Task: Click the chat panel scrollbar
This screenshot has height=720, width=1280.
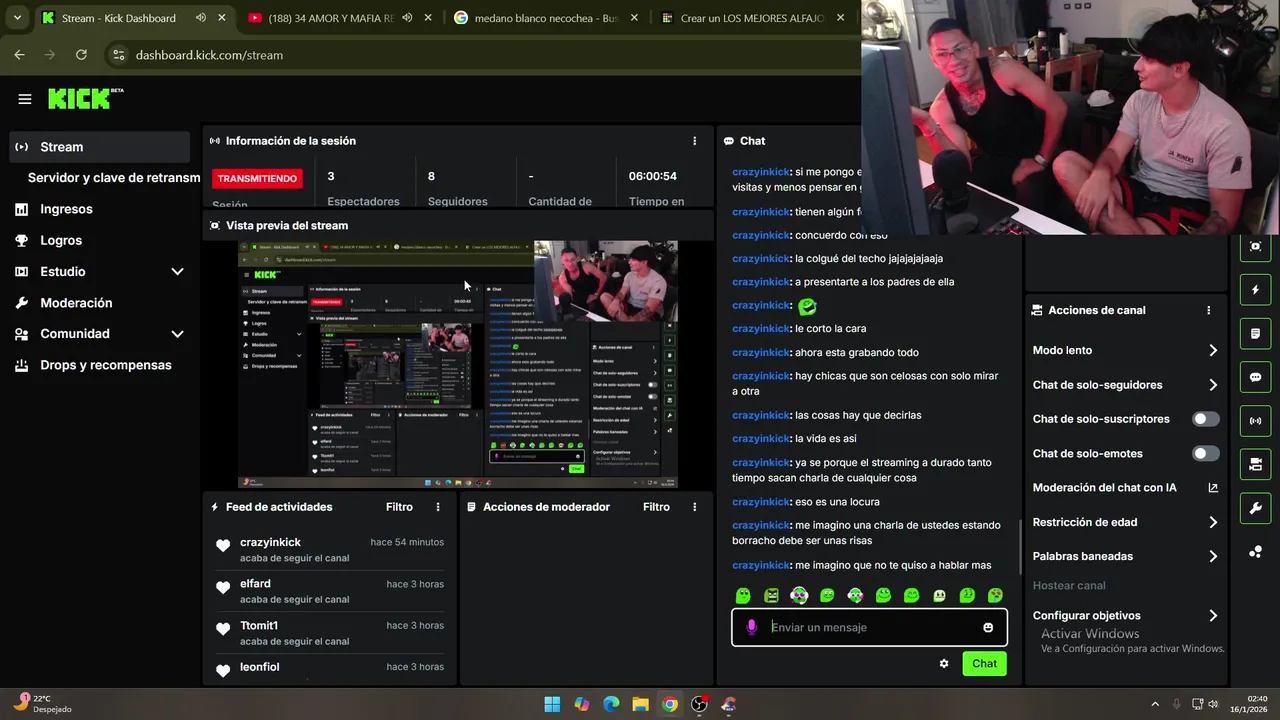Action: click(x=1019, y=546)
